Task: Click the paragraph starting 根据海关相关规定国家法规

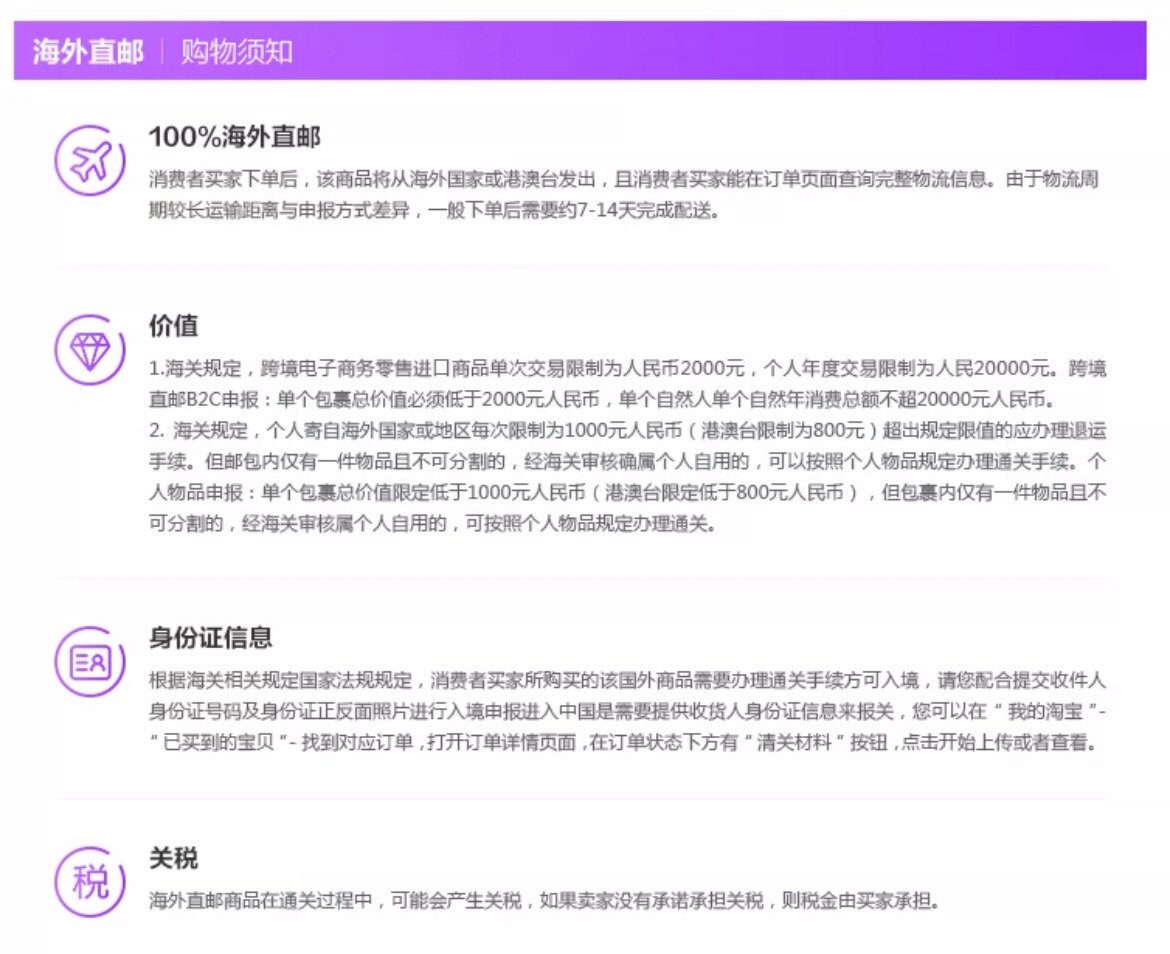Action: click(x=628, y=712)
